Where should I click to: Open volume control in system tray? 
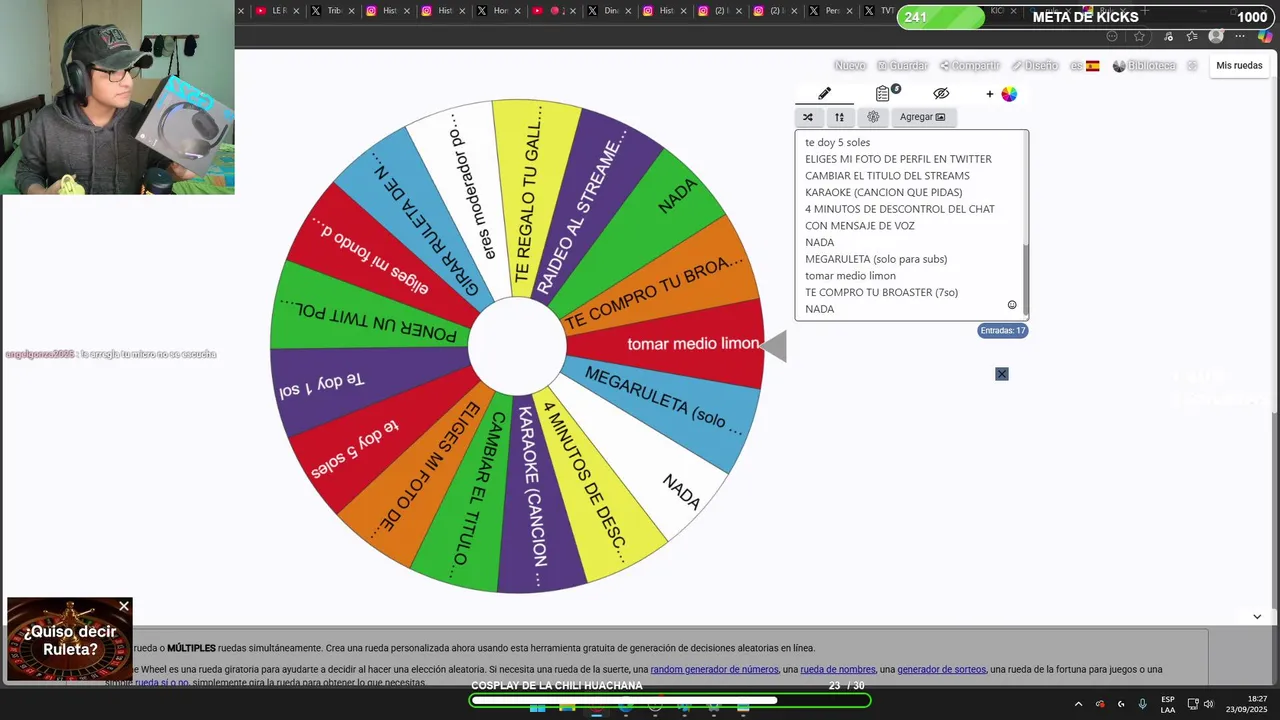1208,704
